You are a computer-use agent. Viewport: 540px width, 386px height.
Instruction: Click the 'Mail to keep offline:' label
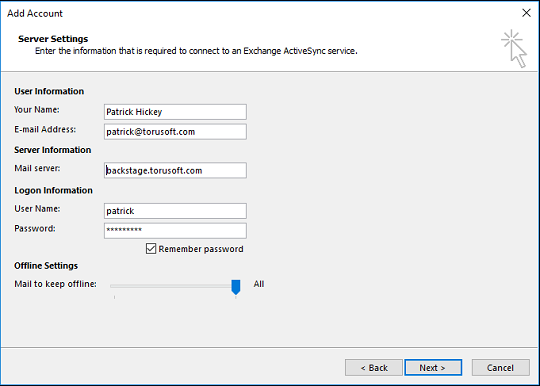(55, 284)
